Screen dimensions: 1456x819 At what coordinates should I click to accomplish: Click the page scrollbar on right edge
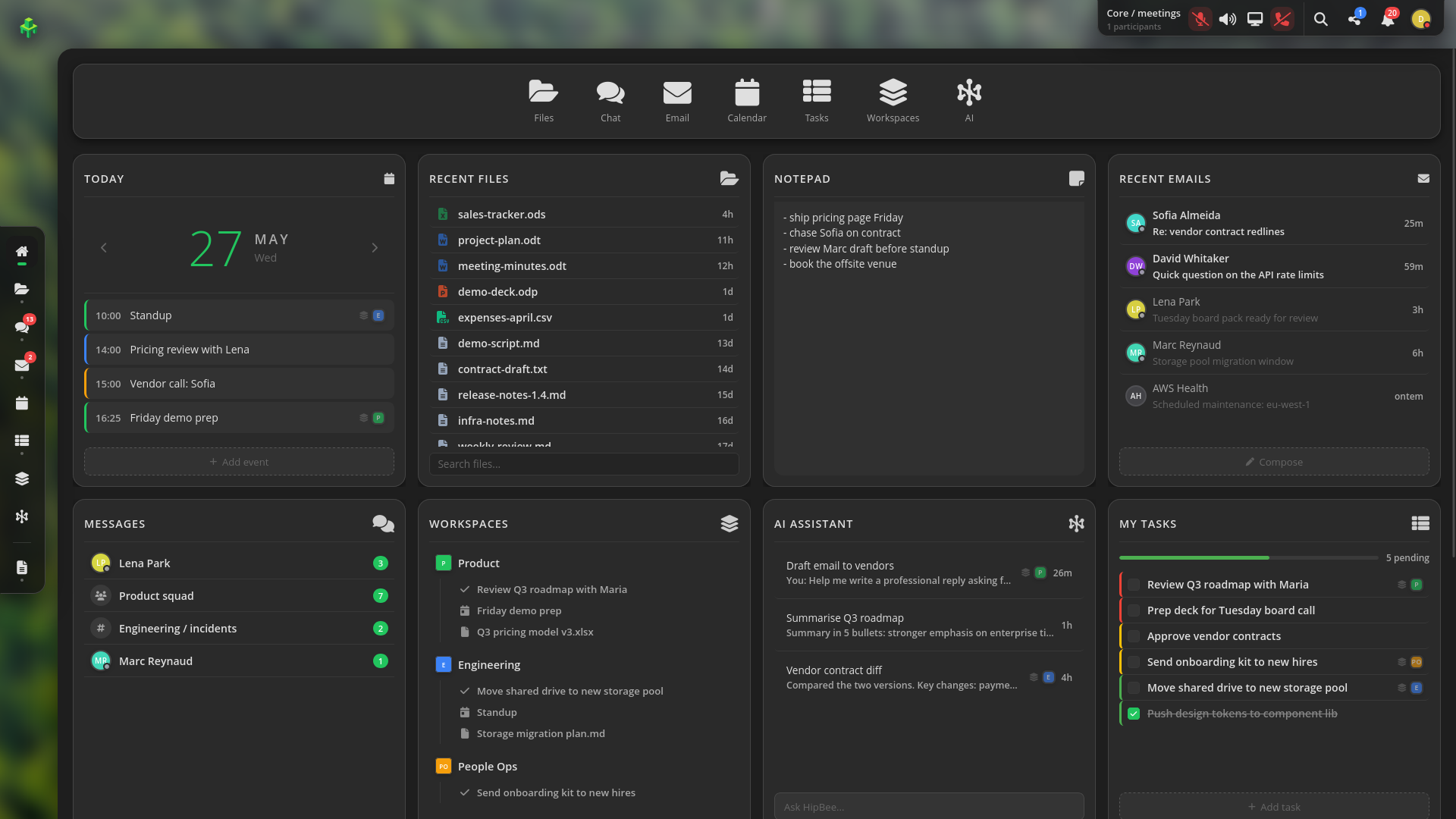pyautogui.click(x=1453, y=303)
